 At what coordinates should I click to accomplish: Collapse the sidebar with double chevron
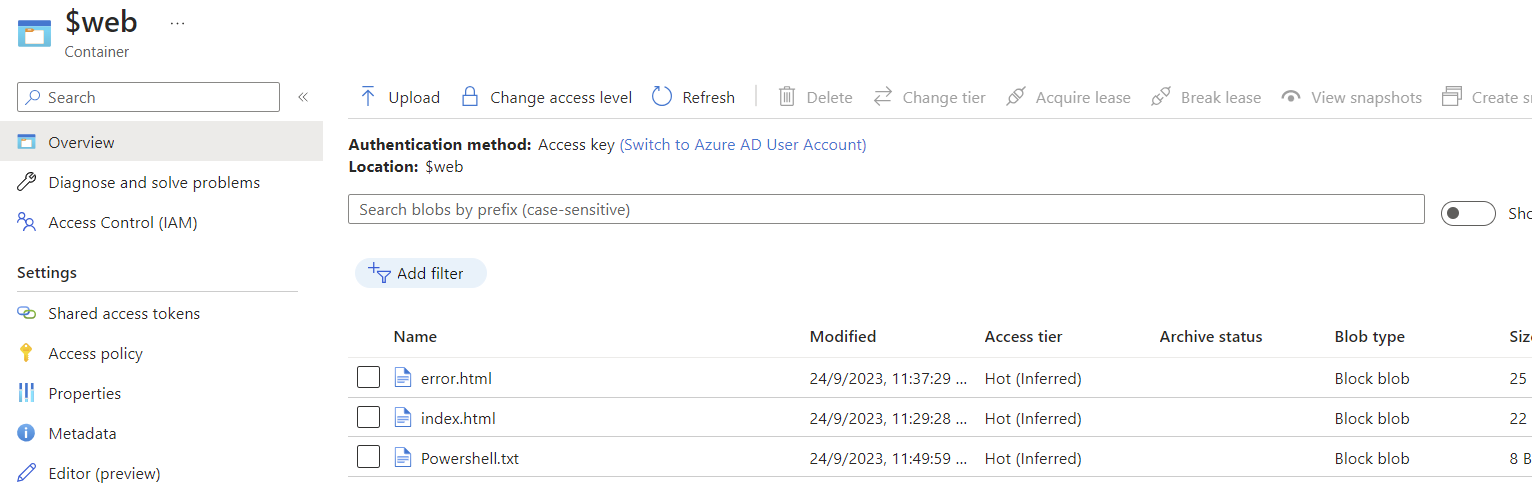(x=302, y=97)
